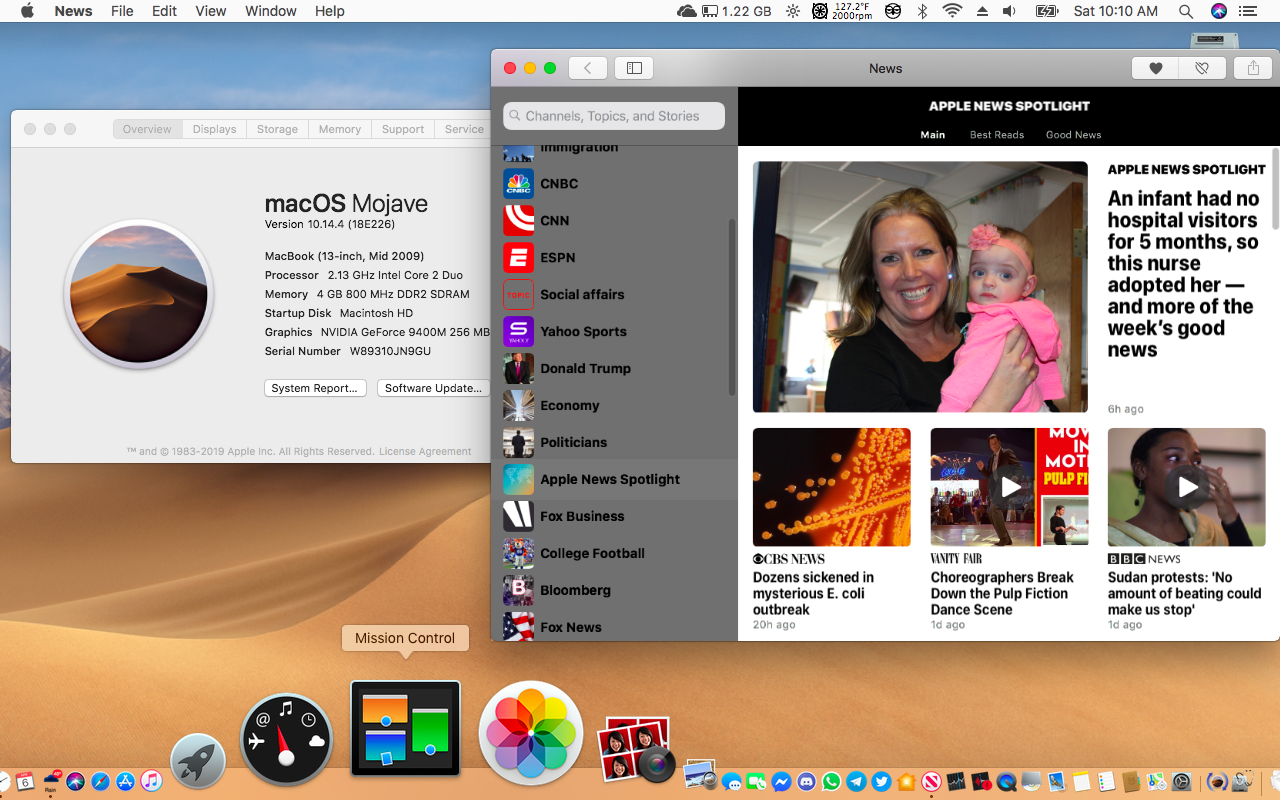Screen dimensions: 1280x800
Task: Open iTunes from the Dock
Action: click(151, 782)
